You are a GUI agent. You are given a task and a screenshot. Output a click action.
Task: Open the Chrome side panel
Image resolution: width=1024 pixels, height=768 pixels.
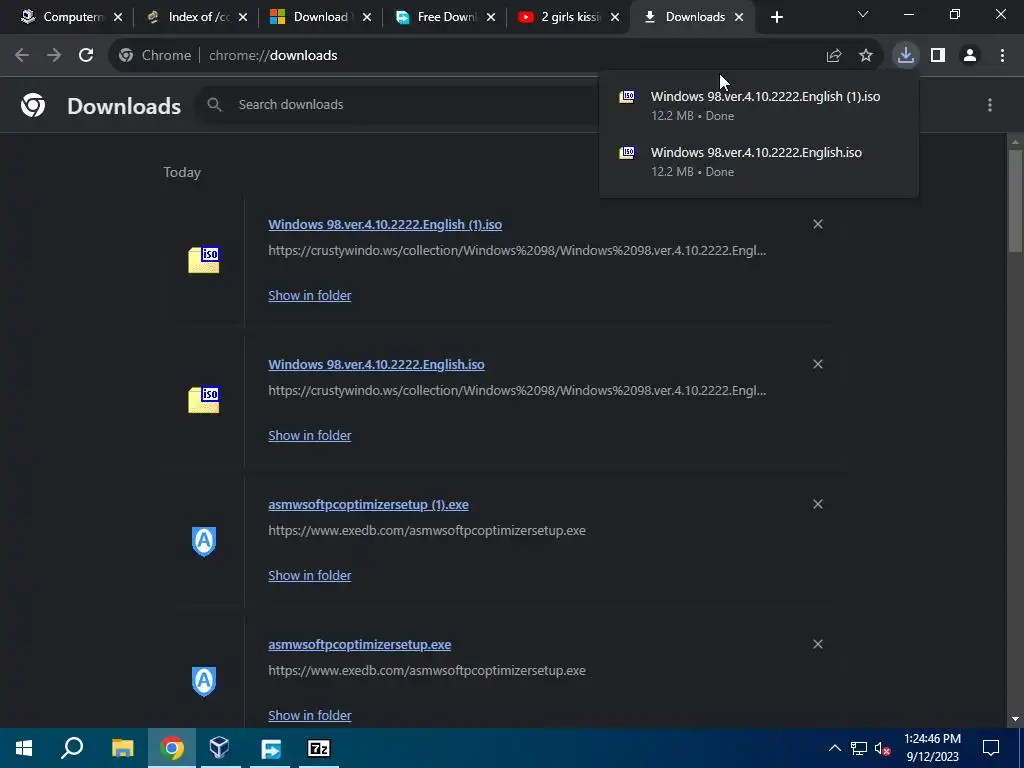pos(938,56)
